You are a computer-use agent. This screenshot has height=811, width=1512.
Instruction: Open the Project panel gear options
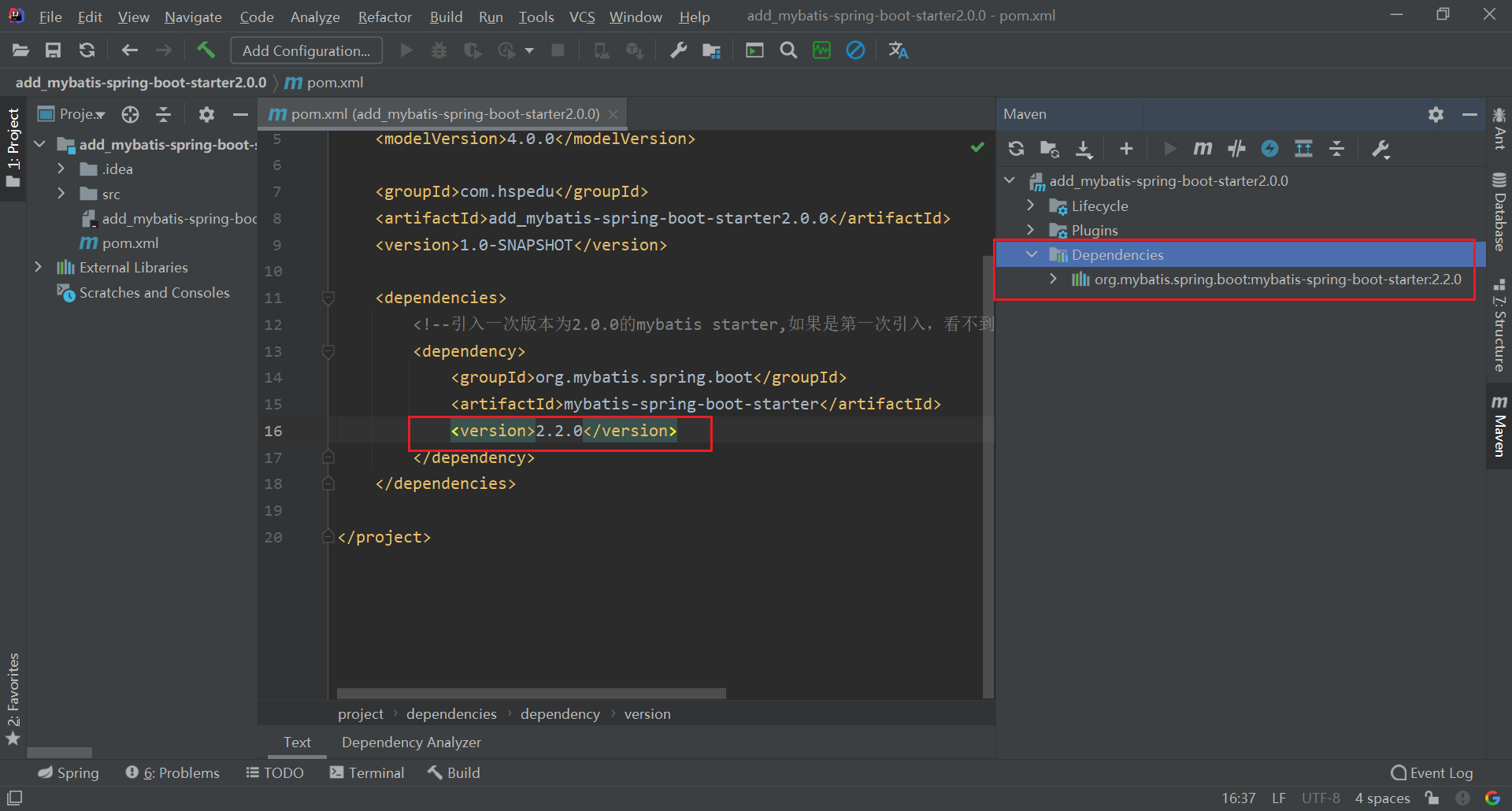click(x=206, y=115)
